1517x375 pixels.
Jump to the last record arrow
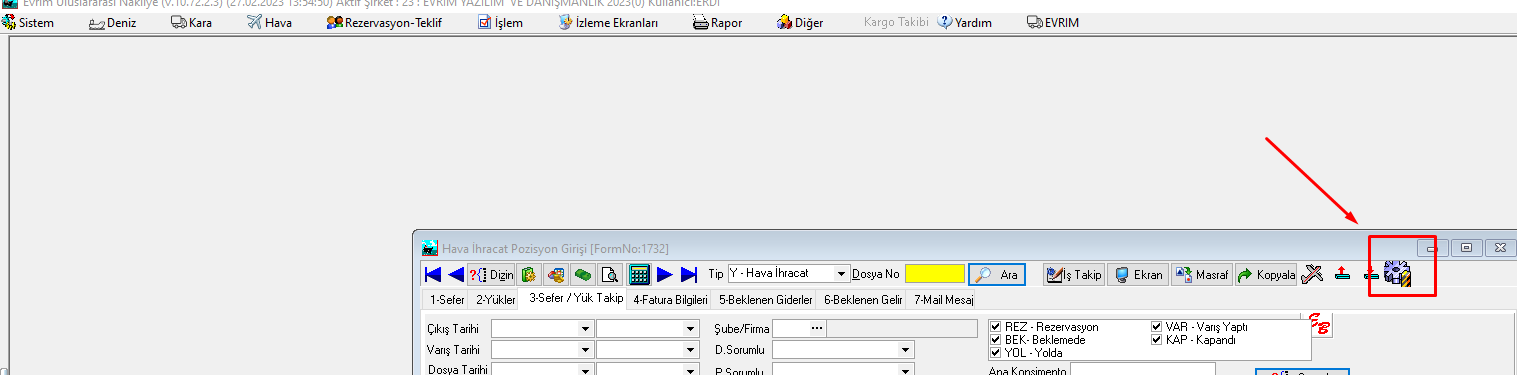[x=689, y=274]
